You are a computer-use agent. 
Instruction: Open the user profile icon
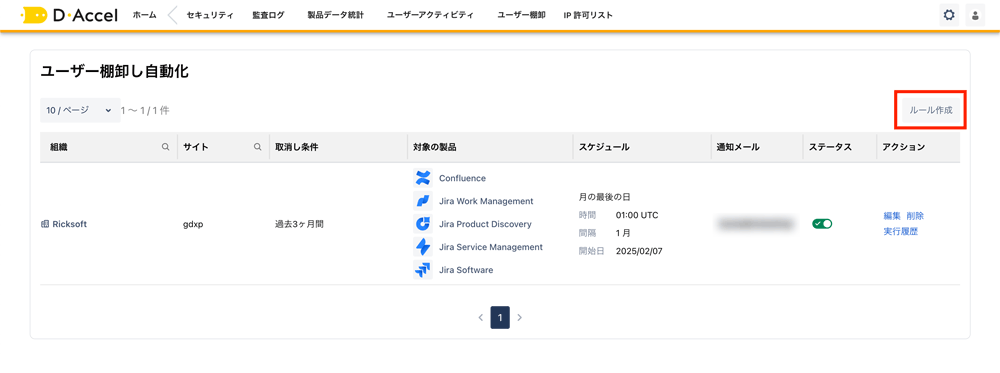[975, 15]
